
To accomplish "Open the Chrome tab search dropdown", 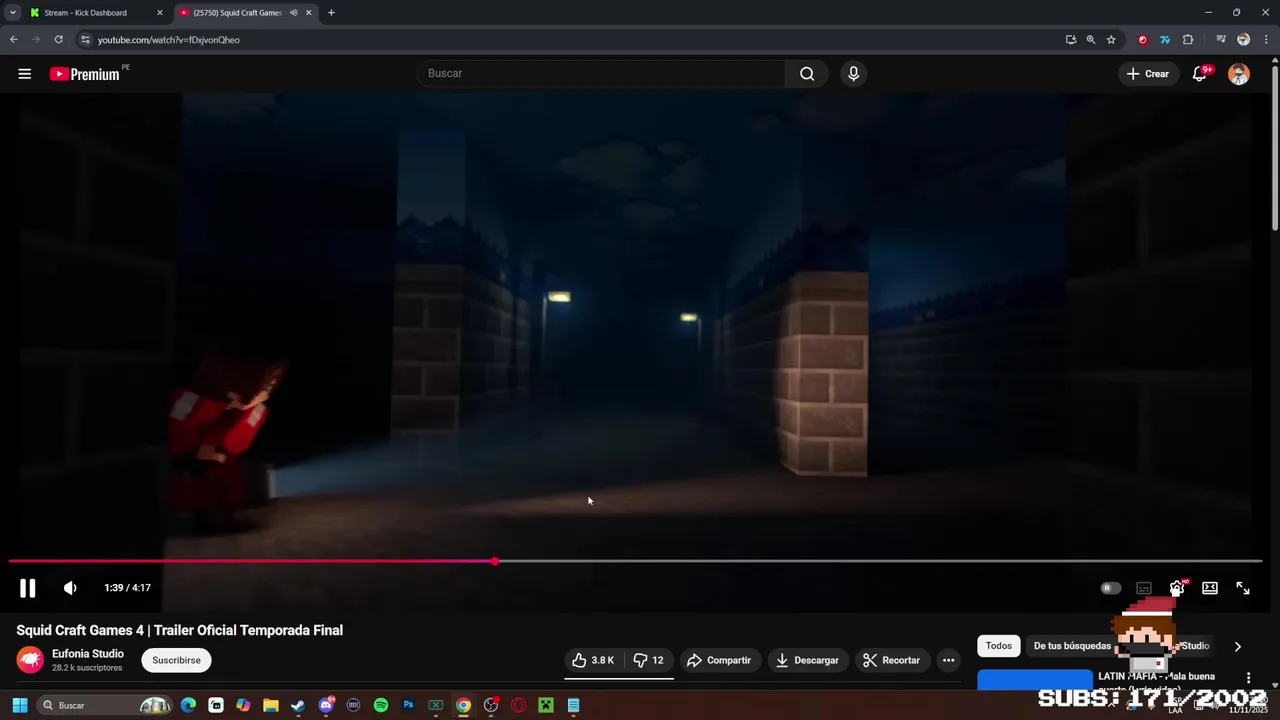I will coord(12,13).
